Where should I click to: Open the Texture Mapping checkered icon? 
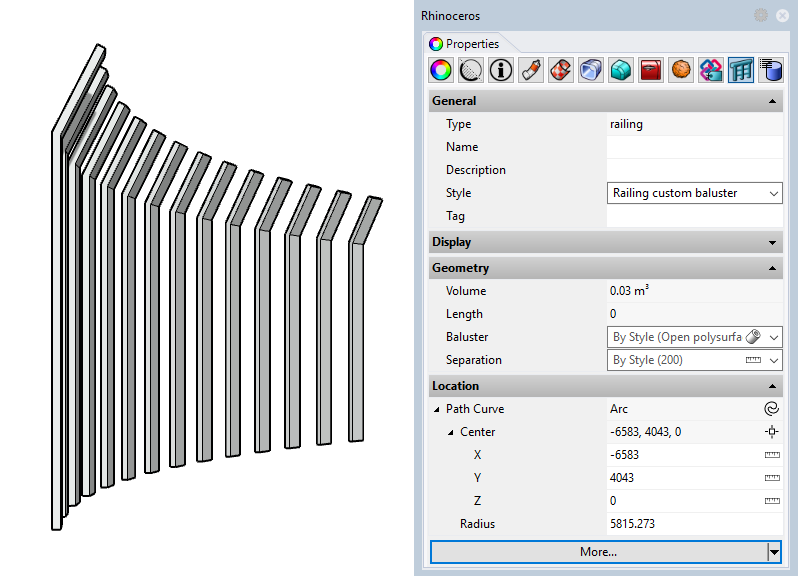coord(561,70)
